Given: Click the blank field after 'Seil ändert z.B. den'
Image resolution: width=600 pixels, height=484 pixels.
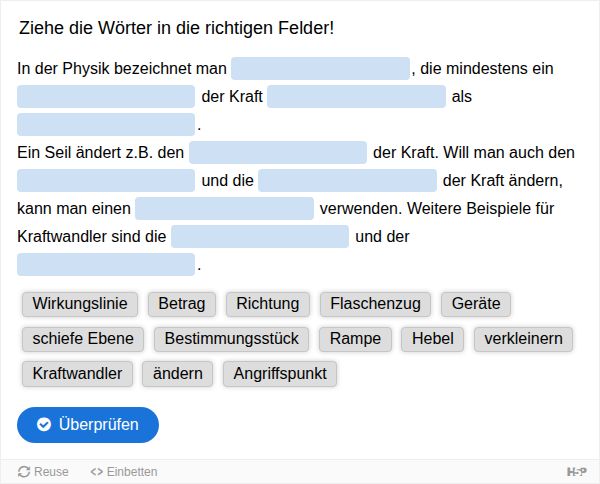Looking at the screenshot, I should pyautogui.click(x=278, y=153).
